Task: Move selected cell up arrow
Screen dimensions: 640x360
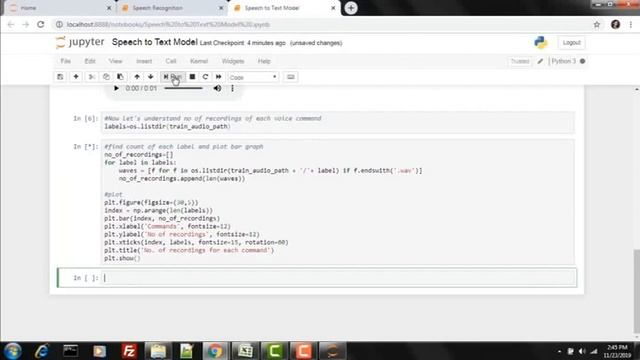Action: (x=137, y=77)
